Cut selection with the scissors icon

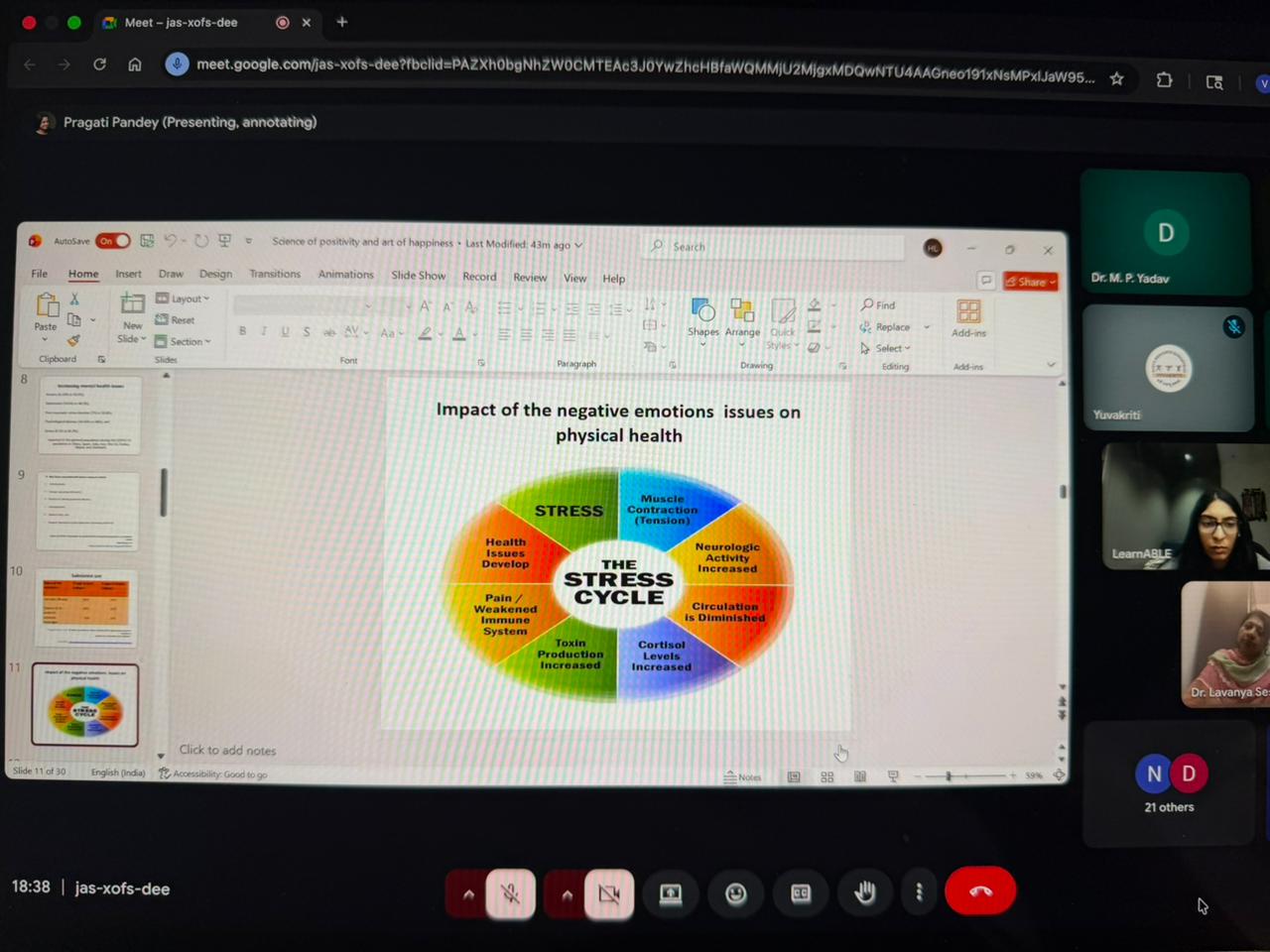74,298
